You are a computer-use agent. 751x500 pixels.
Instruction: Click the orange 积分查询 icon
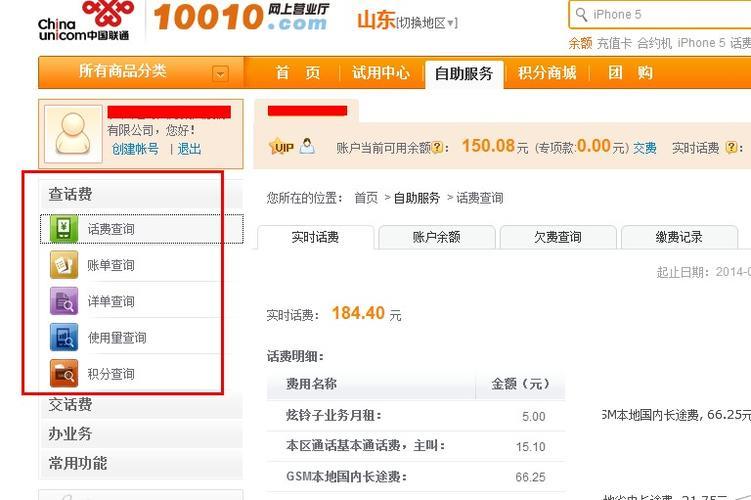(64, 374)
